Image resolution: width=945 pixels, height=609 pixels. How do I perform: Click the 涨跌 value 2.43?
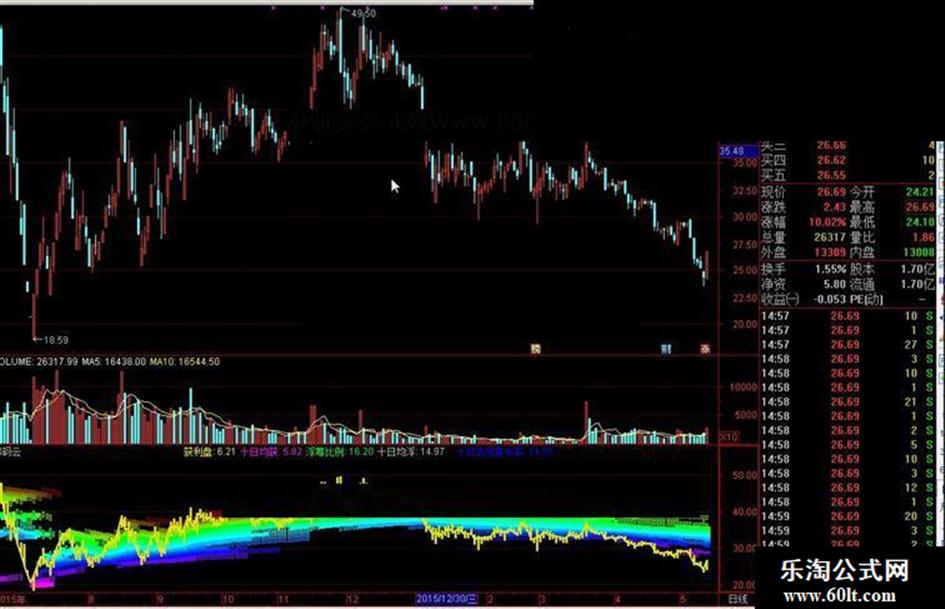coord(835,207)
